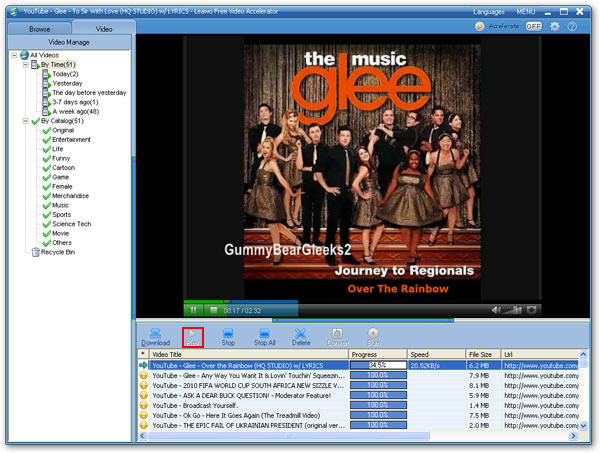The image size is (600, 453).
Task: Select the Game catalog
Action: (x=60, y=177)
